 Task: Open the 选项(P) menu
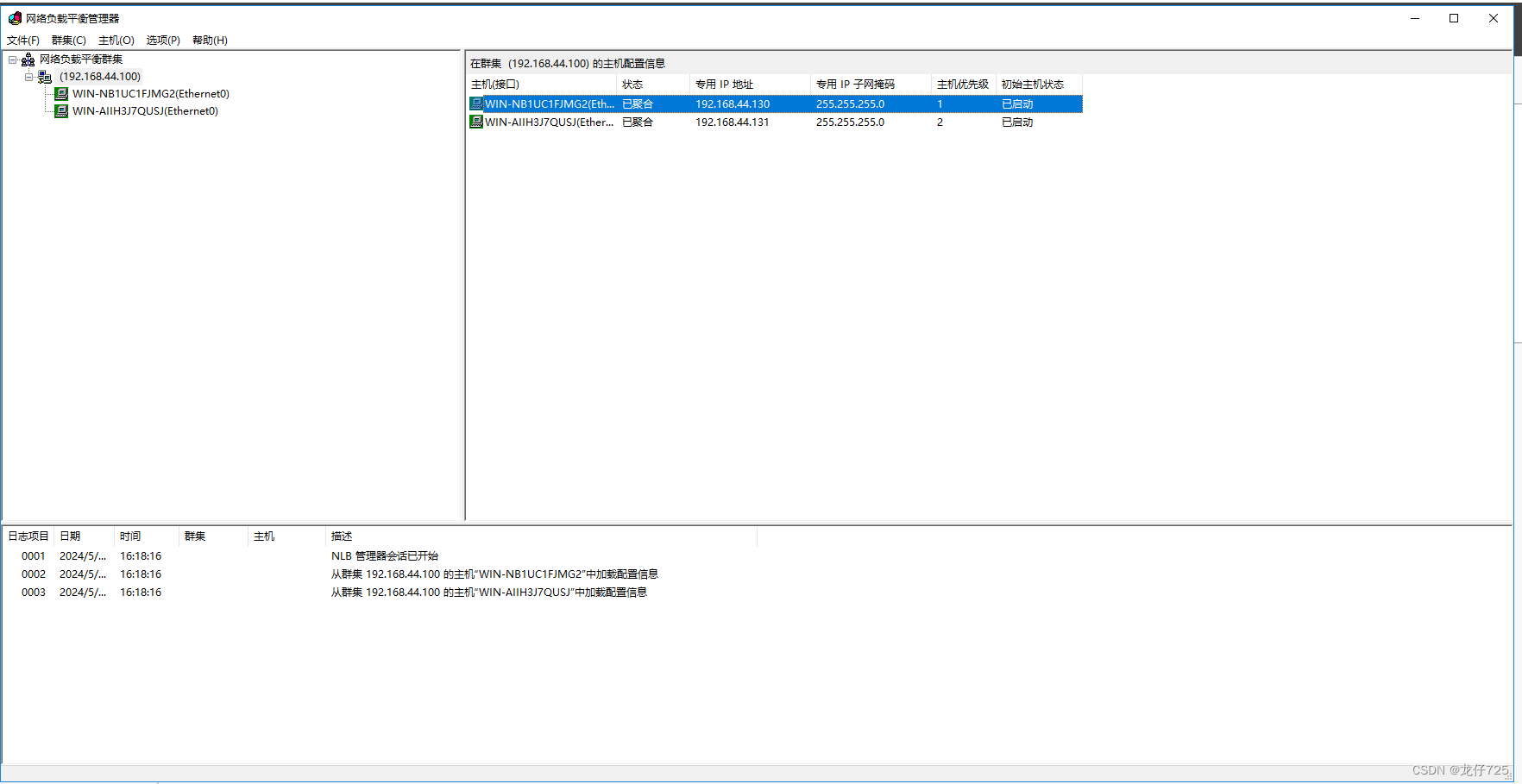click(163, 41)
